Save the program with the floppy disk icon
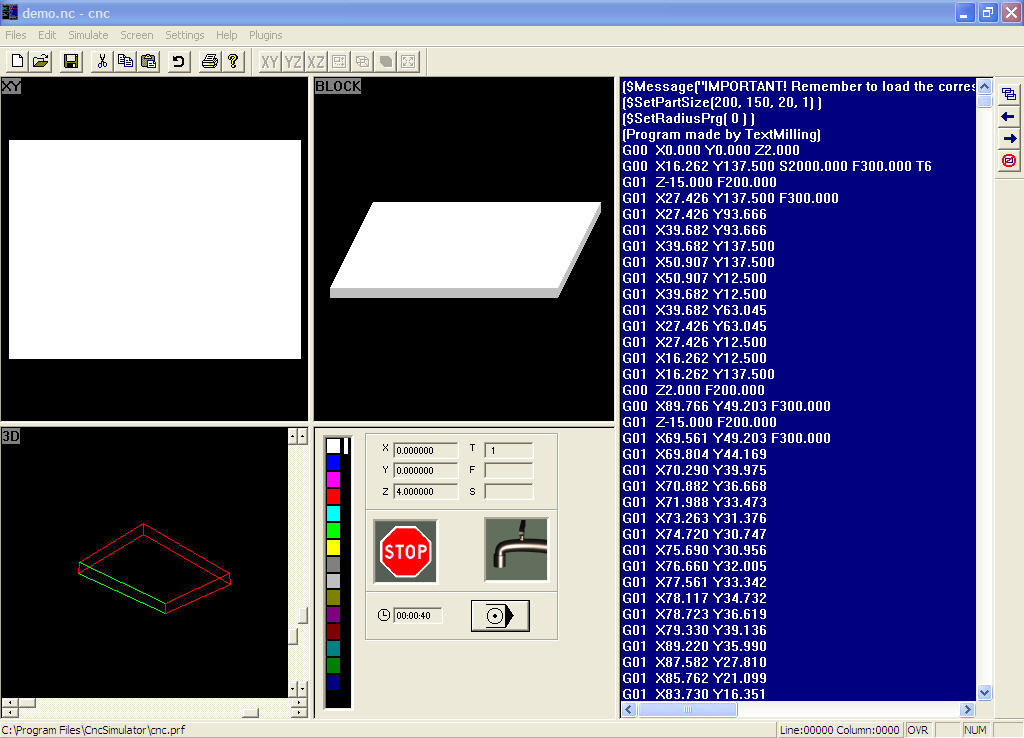Viewport: 1024px width, 738px height. click(71, 62)
